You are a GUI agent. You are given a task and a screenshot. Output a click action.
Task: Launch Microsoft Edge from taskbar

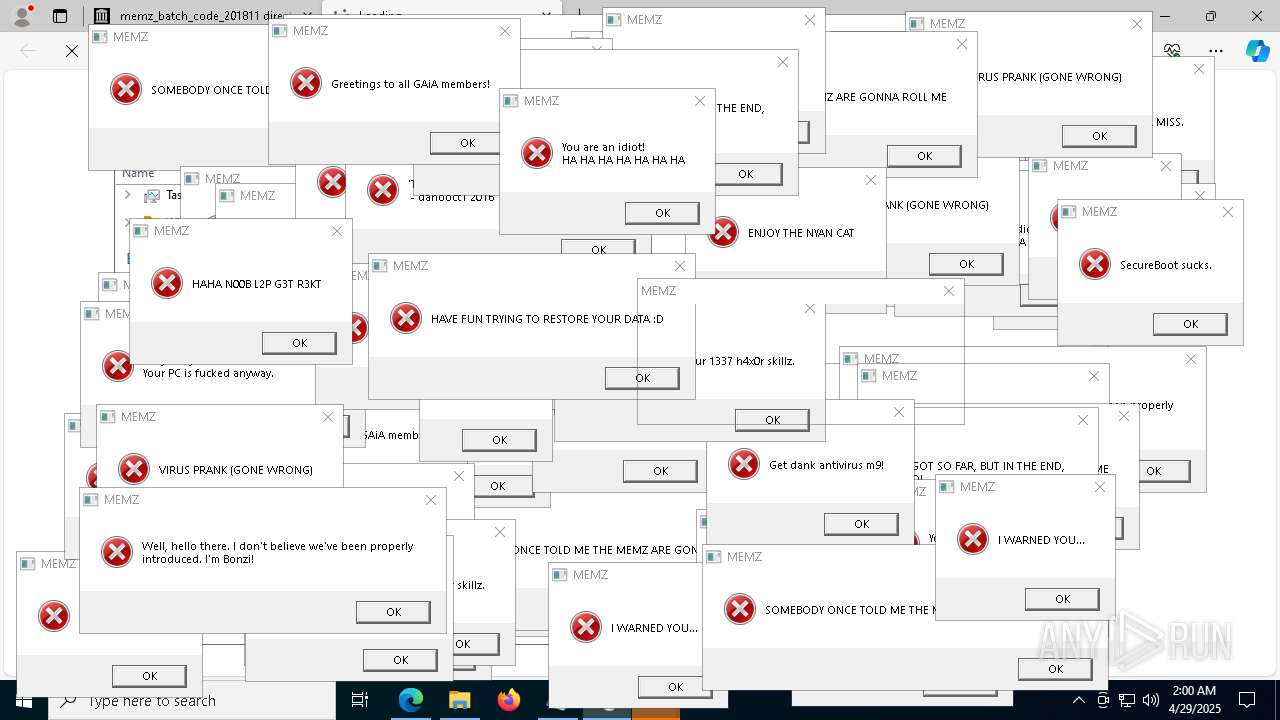point(411,700)
